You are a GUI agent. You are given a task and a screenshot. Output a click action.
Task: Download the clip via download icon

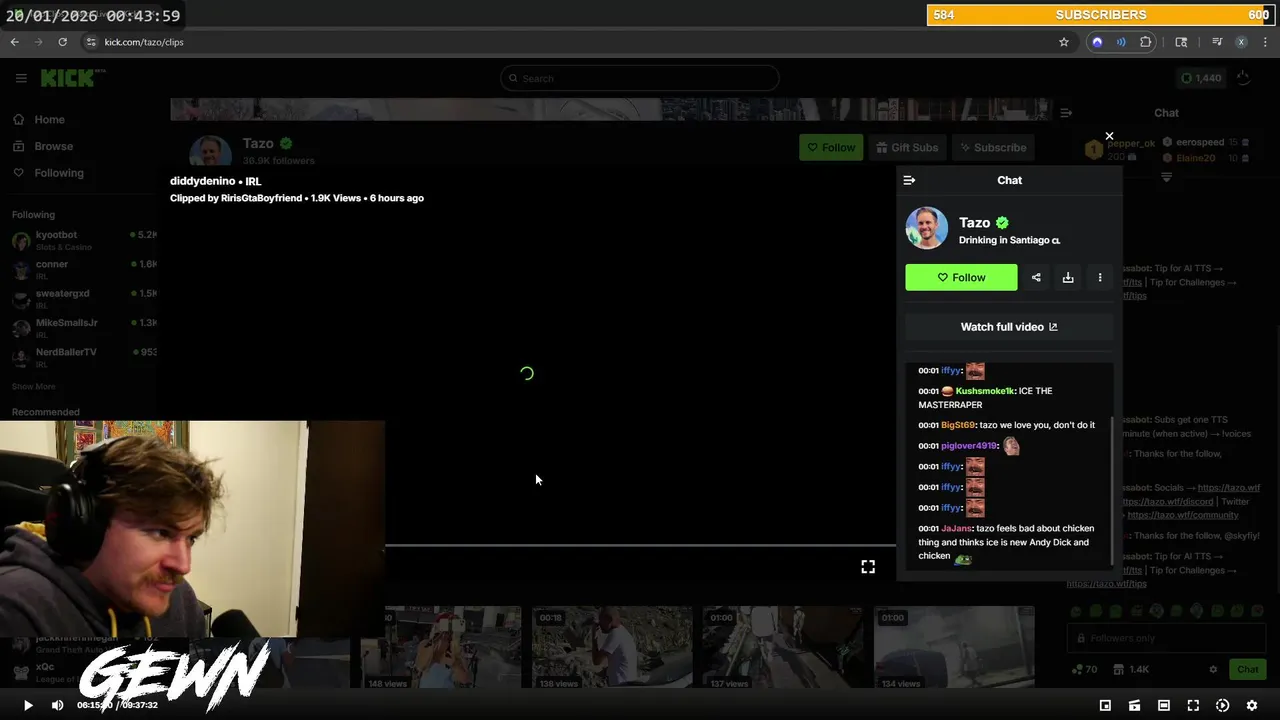point(1068,278)
